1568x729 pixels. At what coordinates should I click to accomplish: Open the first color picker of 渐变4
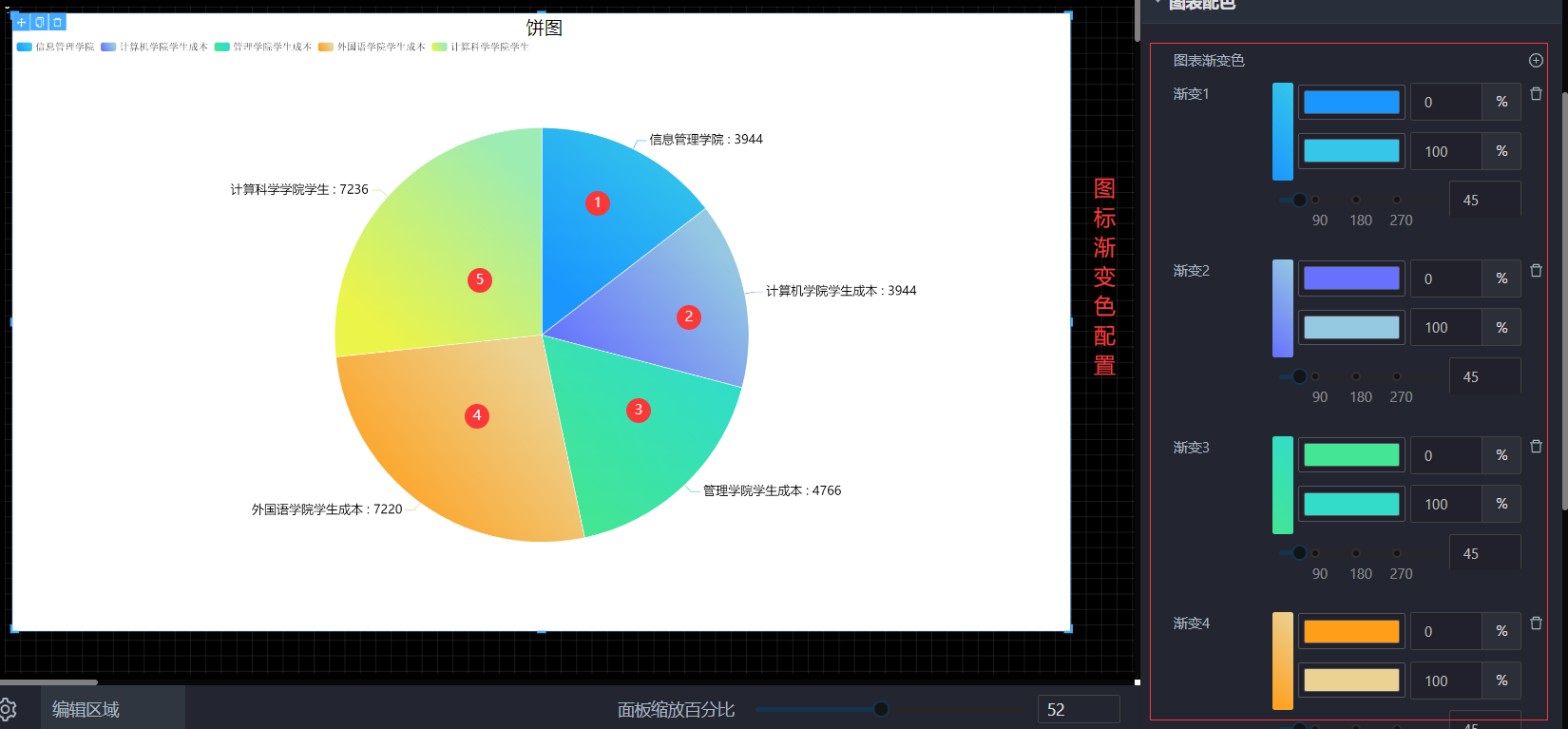tap(1351, 631)
